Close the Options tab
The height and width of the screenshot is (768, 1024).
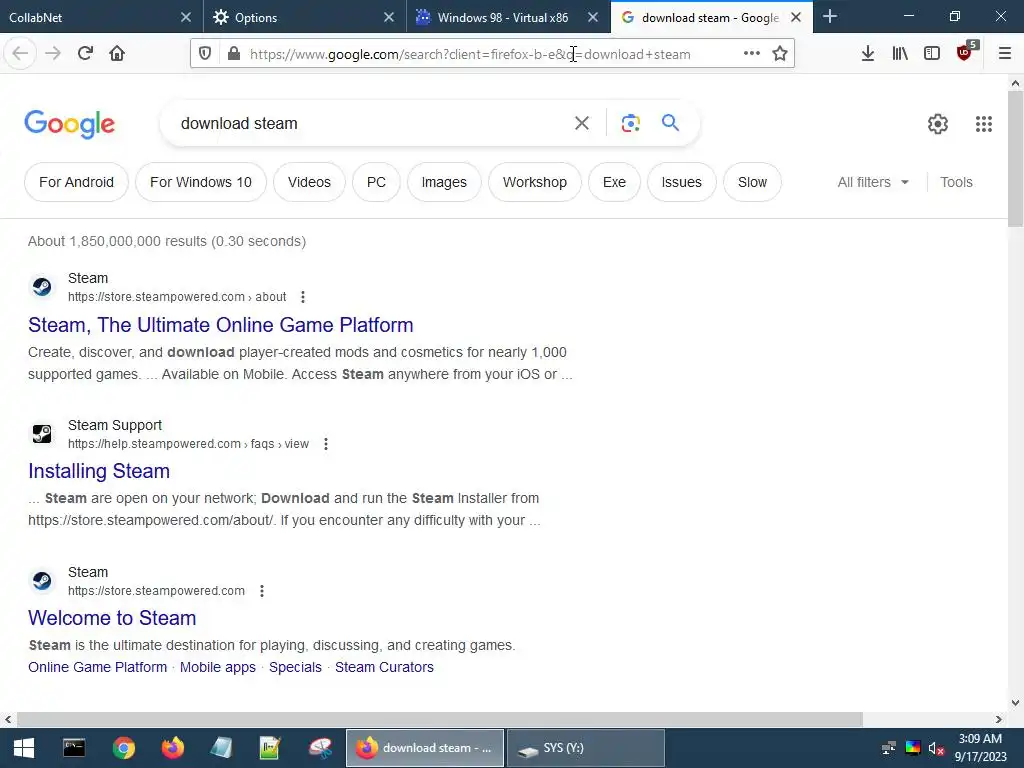coord(389,17)
